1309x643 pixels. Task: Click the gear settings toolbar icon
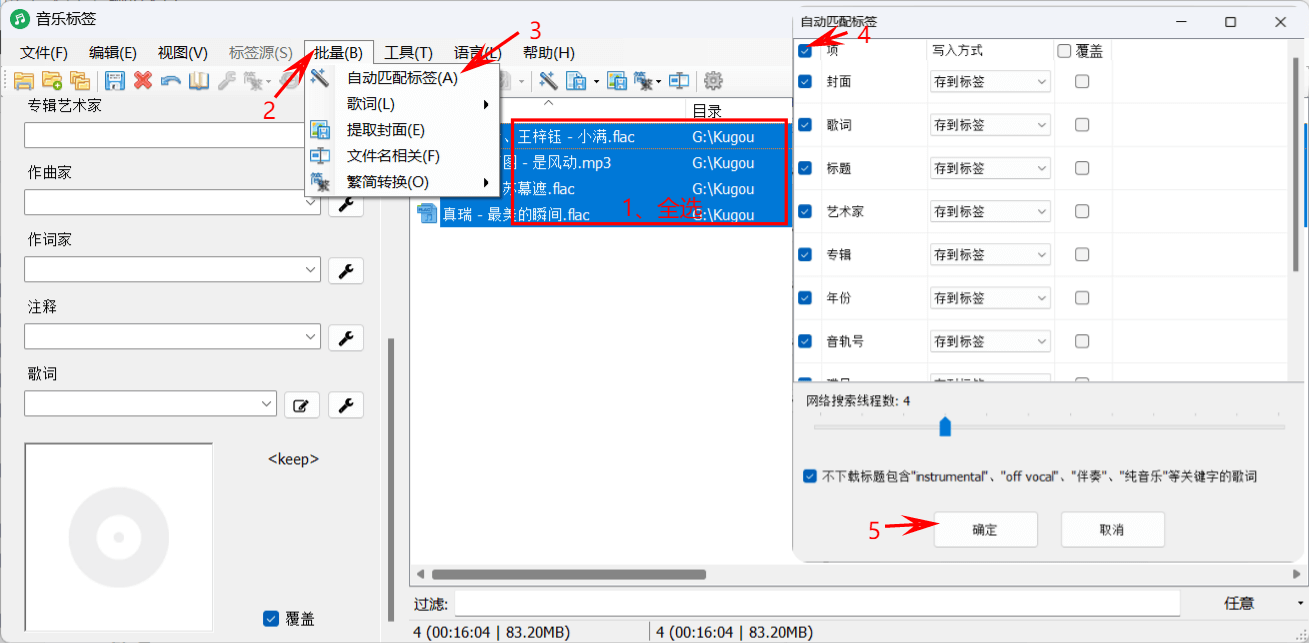tap(713, 80)
